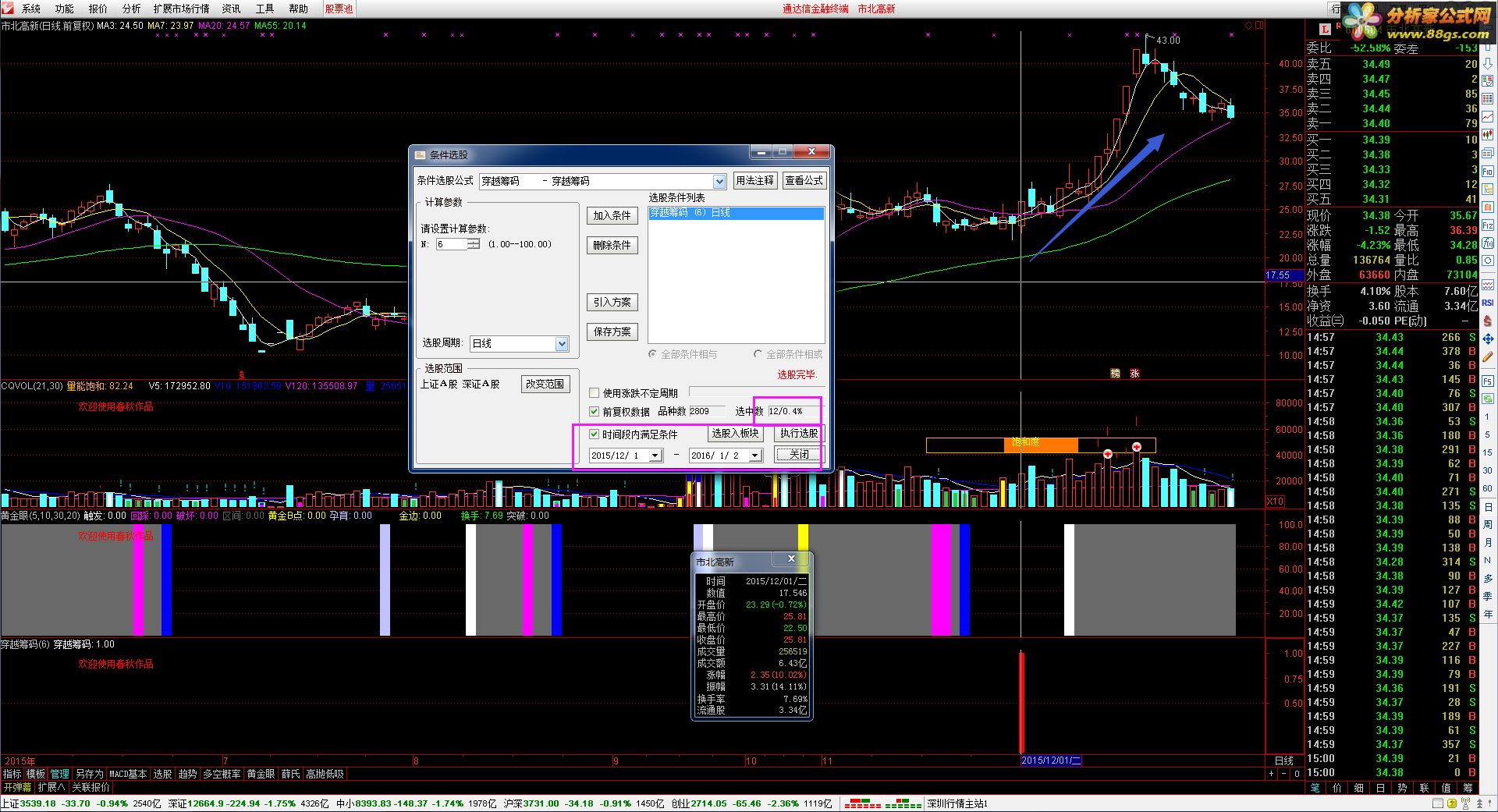Expand the 条件选股公式 formula dropdown

(x=719, y=181)
